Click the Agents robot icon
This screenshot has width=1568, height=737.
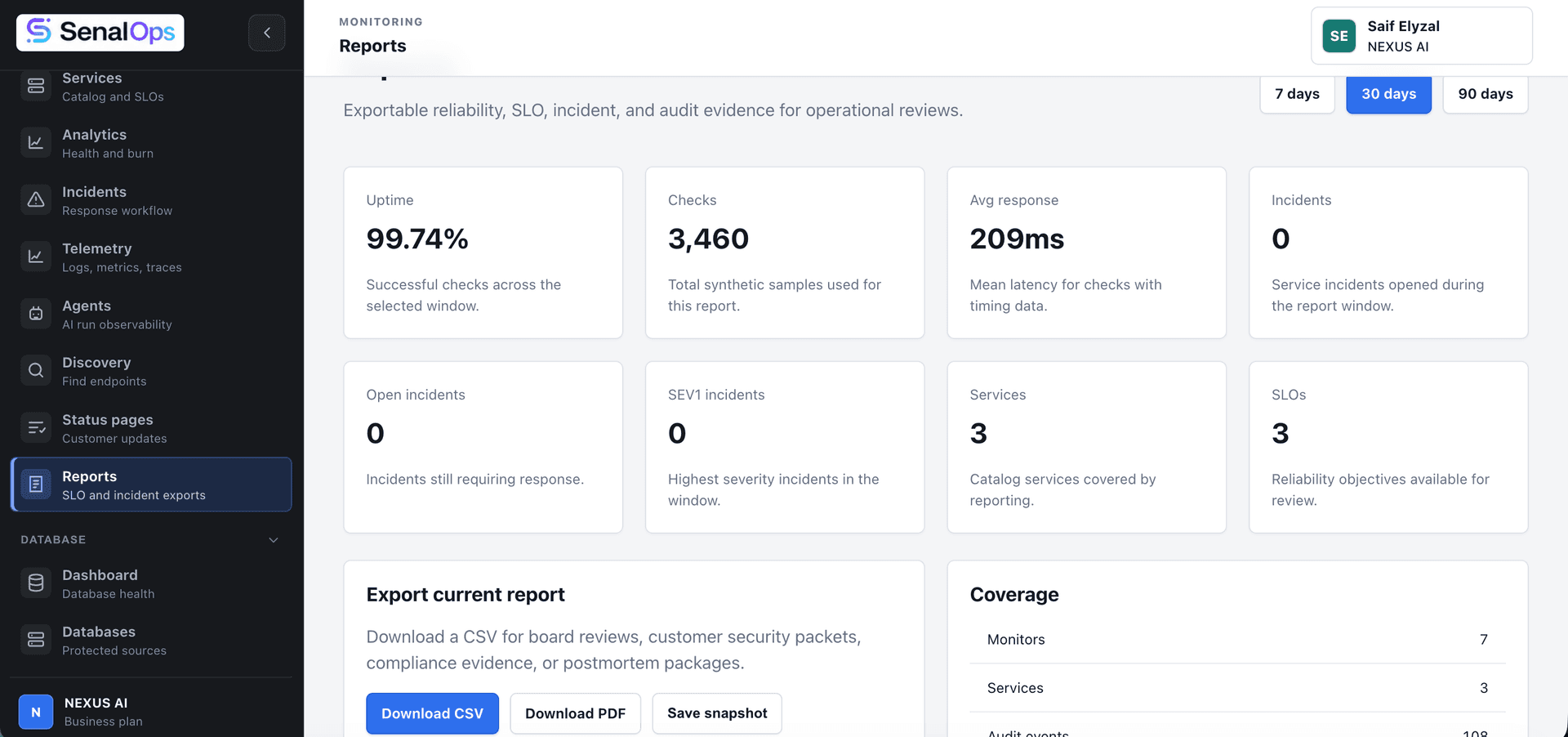36,314
